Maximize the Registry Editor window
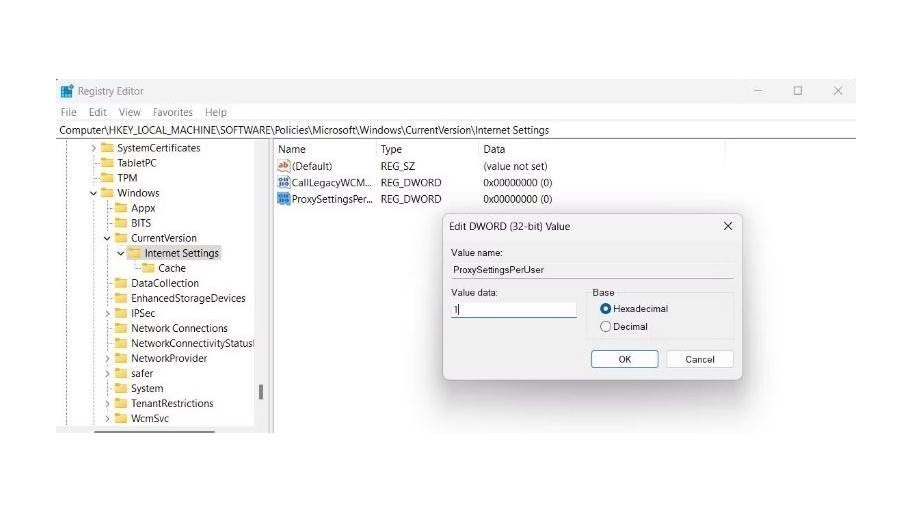This screenshot has width=912, height=513. pos(798,91)
